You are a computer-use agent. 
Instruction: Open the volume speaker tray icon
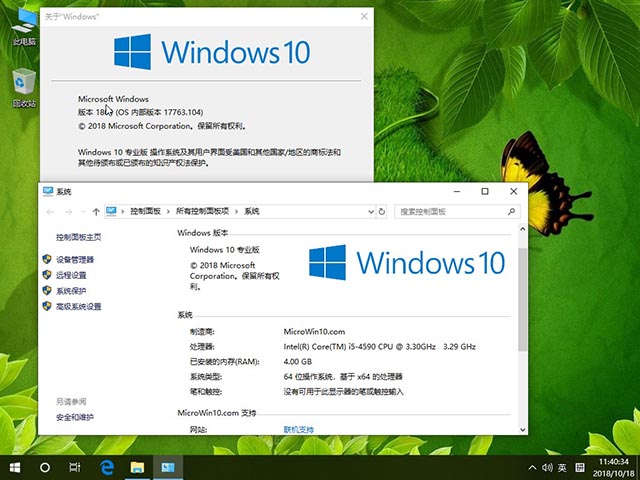(547, 468)
